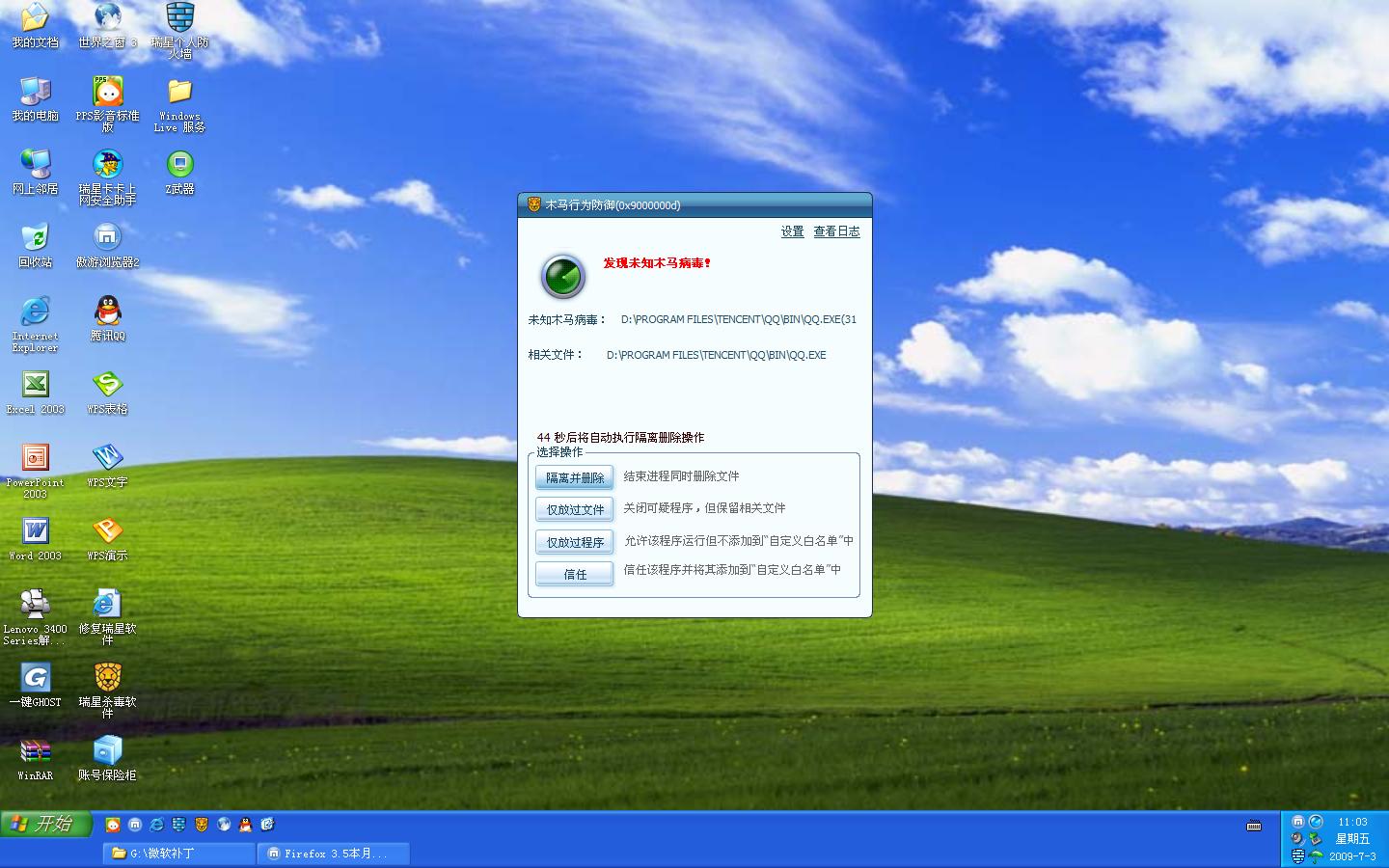Screen dimensions: 1389x868
Task: Click blue globe tray icon
Action: coord(1316,822)
